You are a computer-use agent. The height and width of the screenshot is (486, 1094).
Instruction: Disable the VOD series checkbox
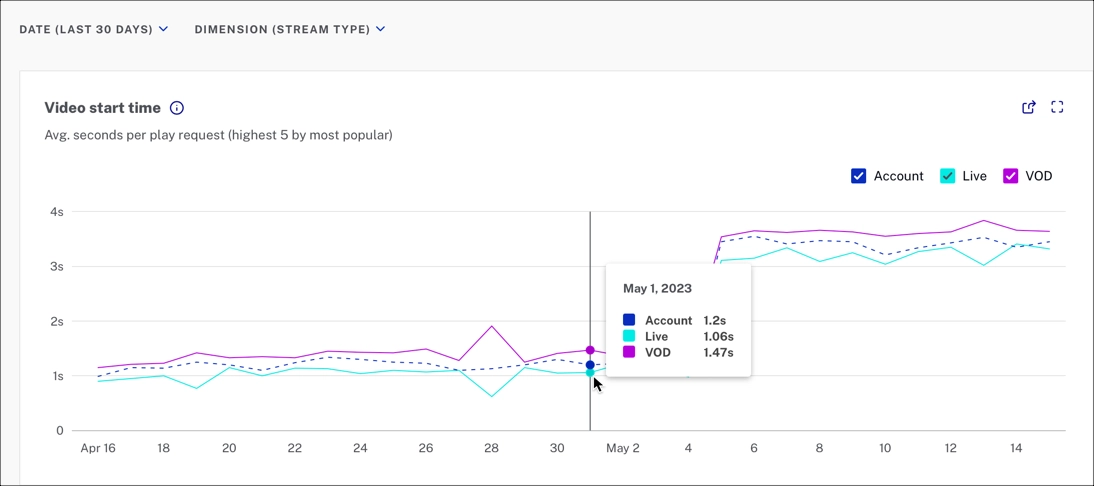1011,176
